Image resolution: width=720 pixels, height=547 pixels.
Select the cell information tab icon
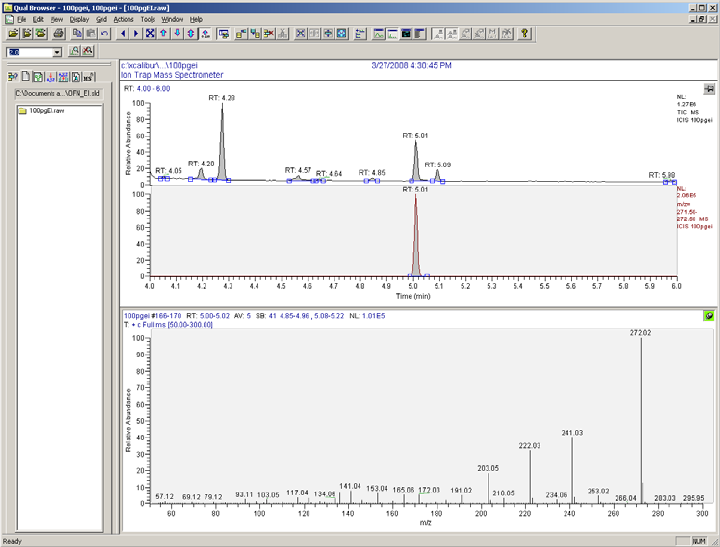13,77
